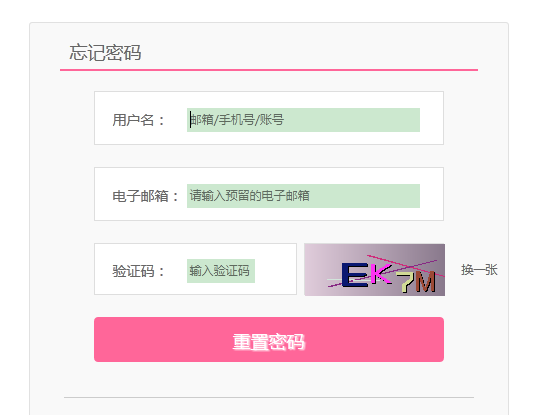Viewport: 541px width, 415px height.
Task: Click the 邮箱/手机号/账号 username input field
Action: pos(303,120)
